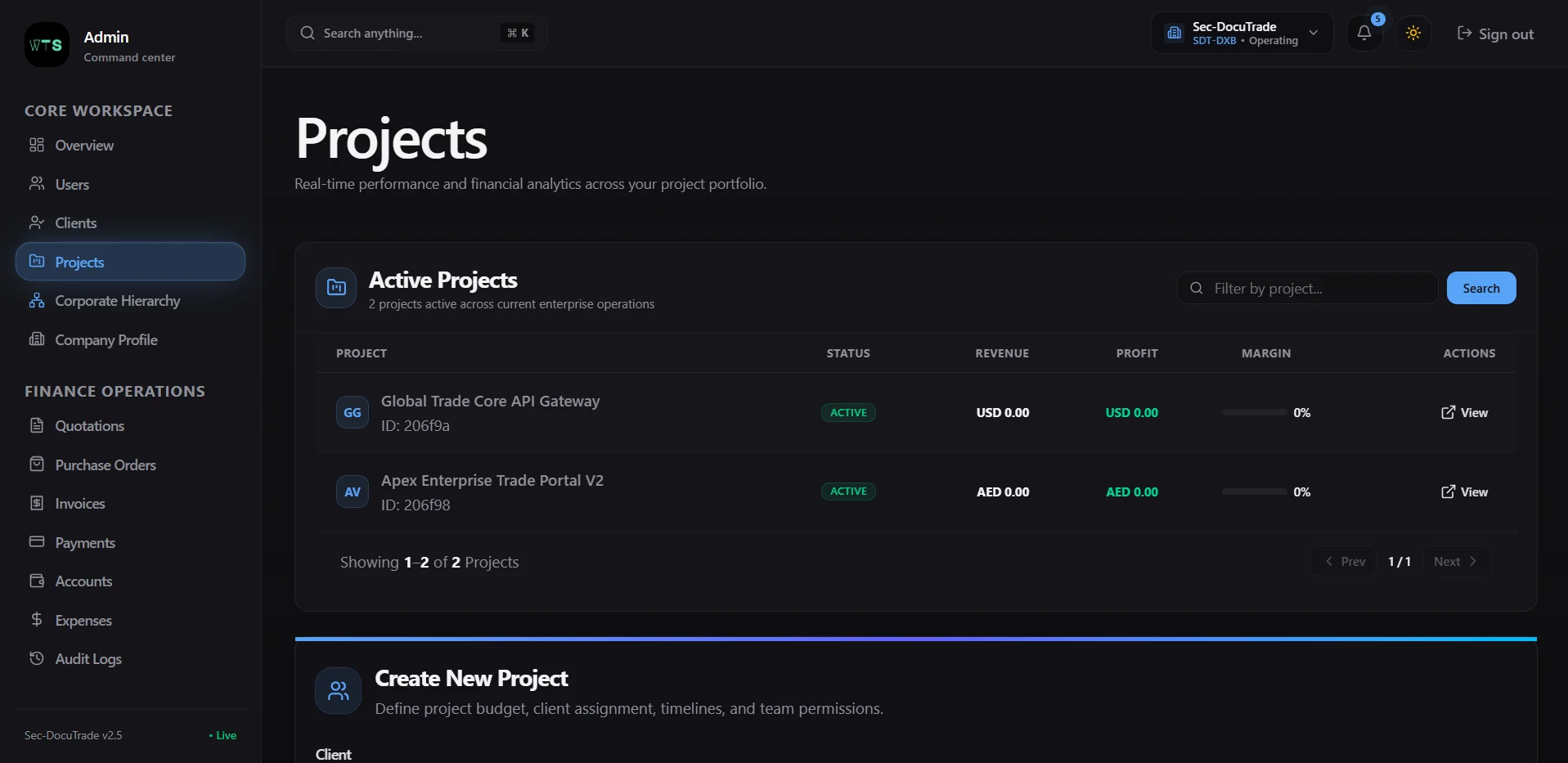
Task: Go to the Prev page
Action: (x=1345, y=561)
